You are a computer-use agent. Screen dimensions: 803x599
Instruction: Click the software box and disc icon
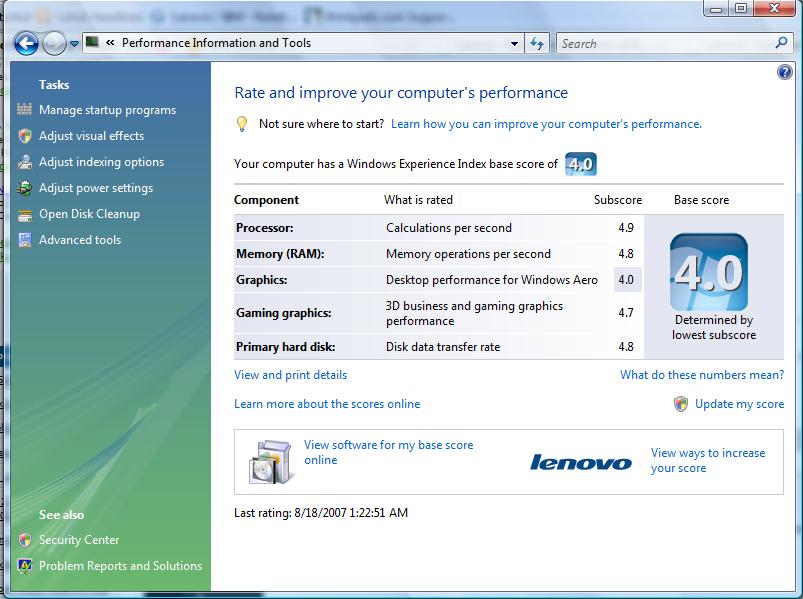pyautogui.click(x=271, y=462)
